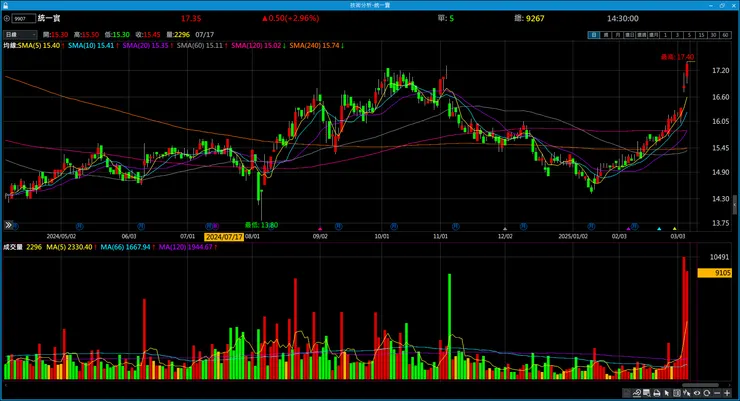740x401 pixels.
Task: Click the app icon in title bar
Action: (5, 5)
